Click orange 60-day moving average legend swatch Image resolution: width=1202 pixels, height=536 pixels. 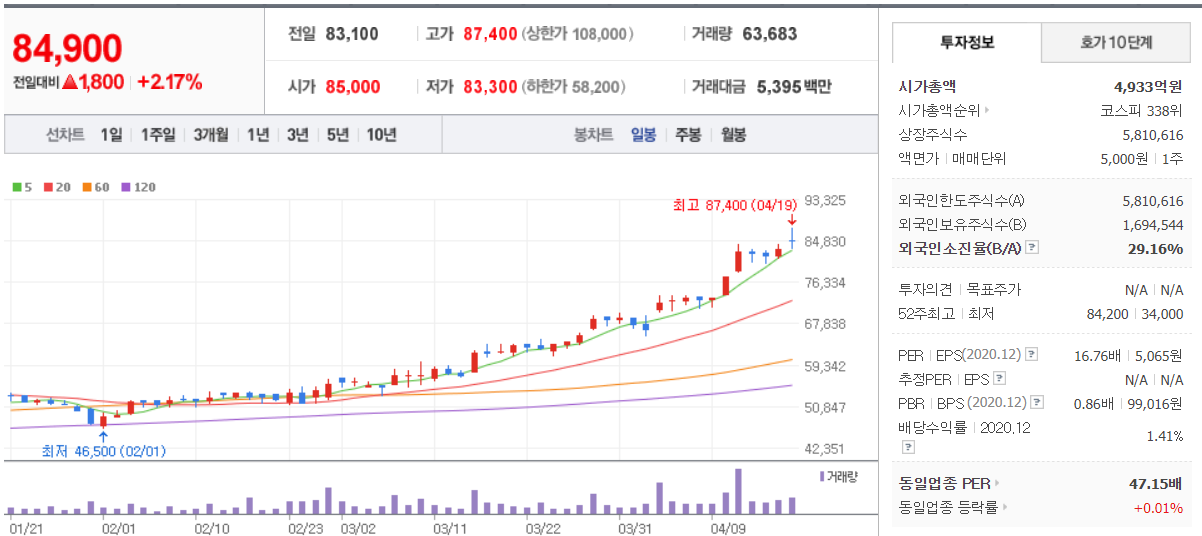[x=88, y=187]
